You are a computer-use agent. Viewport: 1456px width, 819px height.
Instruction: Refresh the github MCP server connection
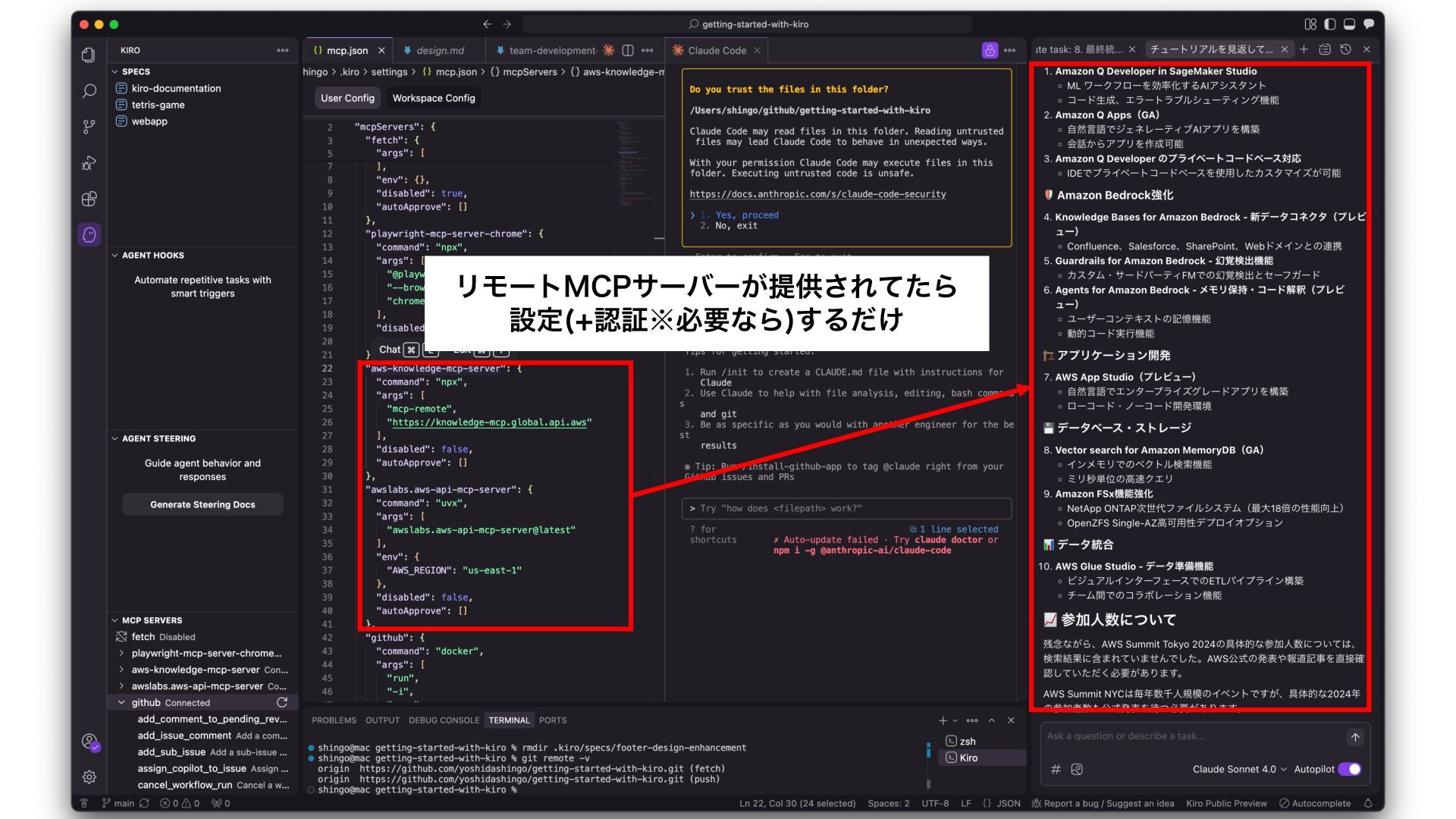pyautogui.click(x=282, y=702)
